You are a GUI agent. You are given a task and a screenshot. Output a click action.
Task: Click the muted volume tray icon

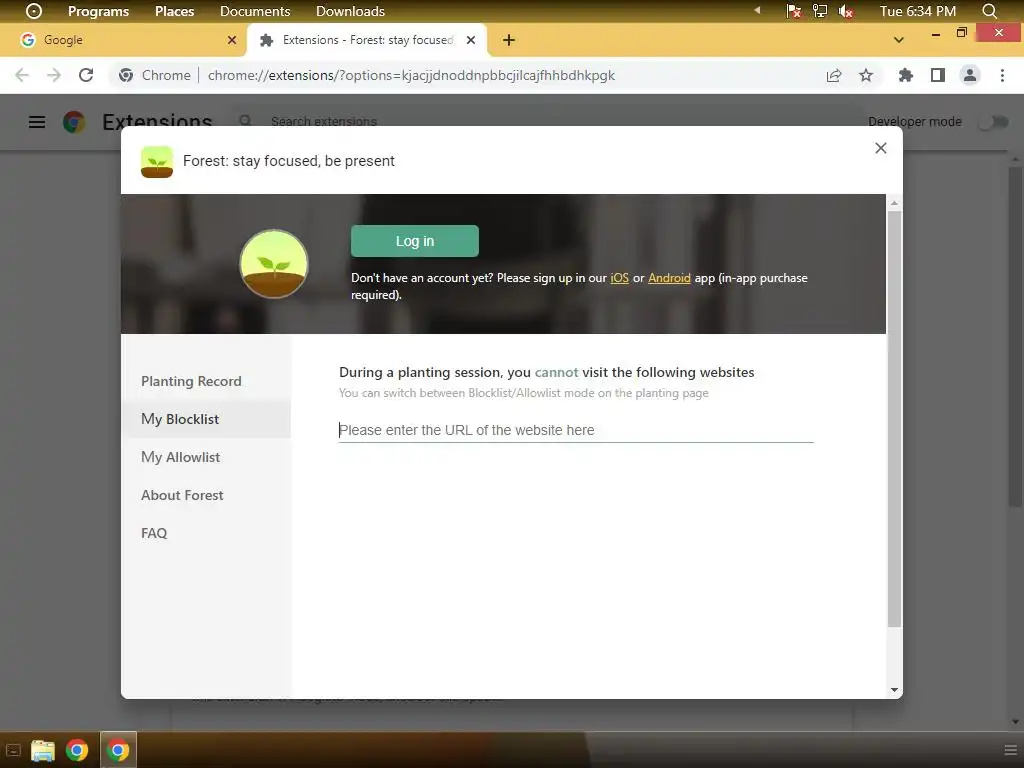[846, 11]
